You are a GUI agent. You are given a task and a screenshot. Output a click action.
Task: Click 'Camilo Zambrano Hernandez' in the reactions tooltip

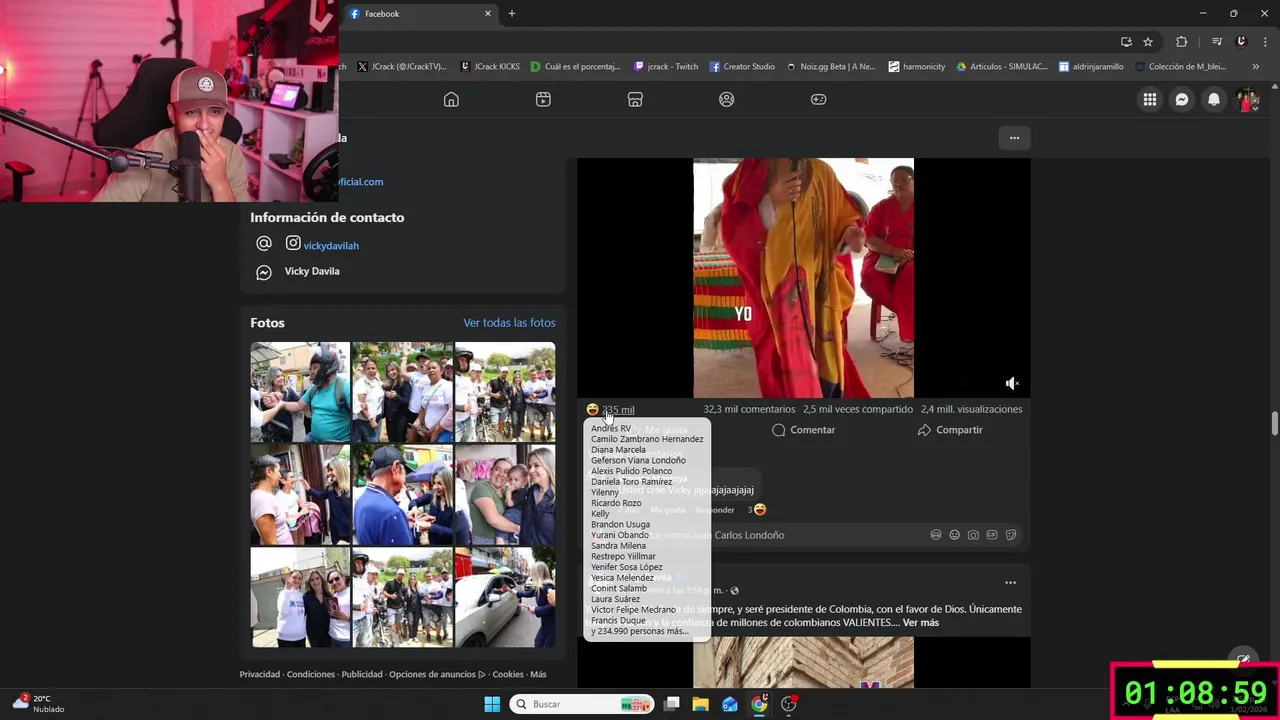(647, 439)
